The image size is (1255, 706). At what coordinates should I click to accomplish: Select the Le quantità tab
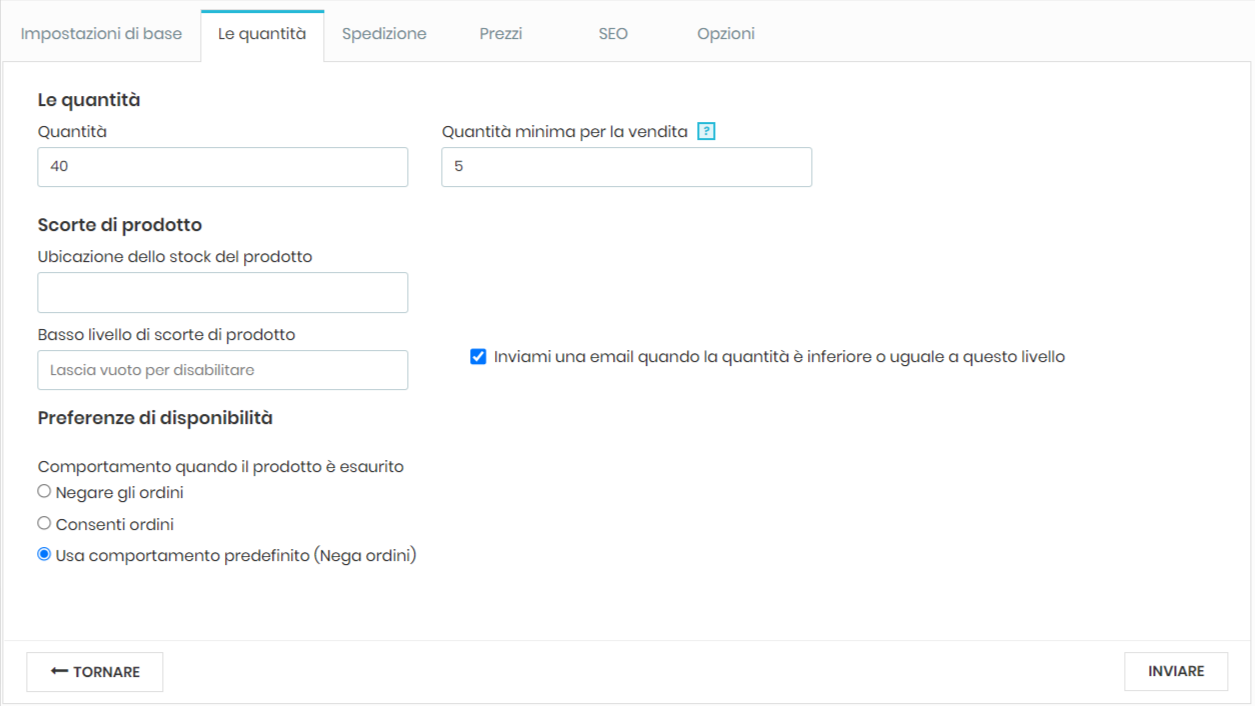[x=262, y=34]
